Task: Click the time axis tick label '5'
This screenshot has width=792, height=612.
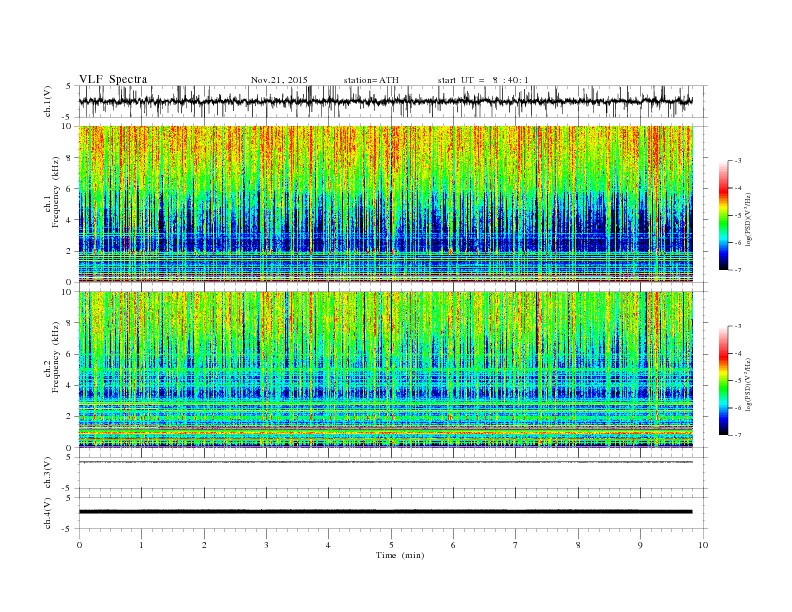Action: tap(391, 545)
